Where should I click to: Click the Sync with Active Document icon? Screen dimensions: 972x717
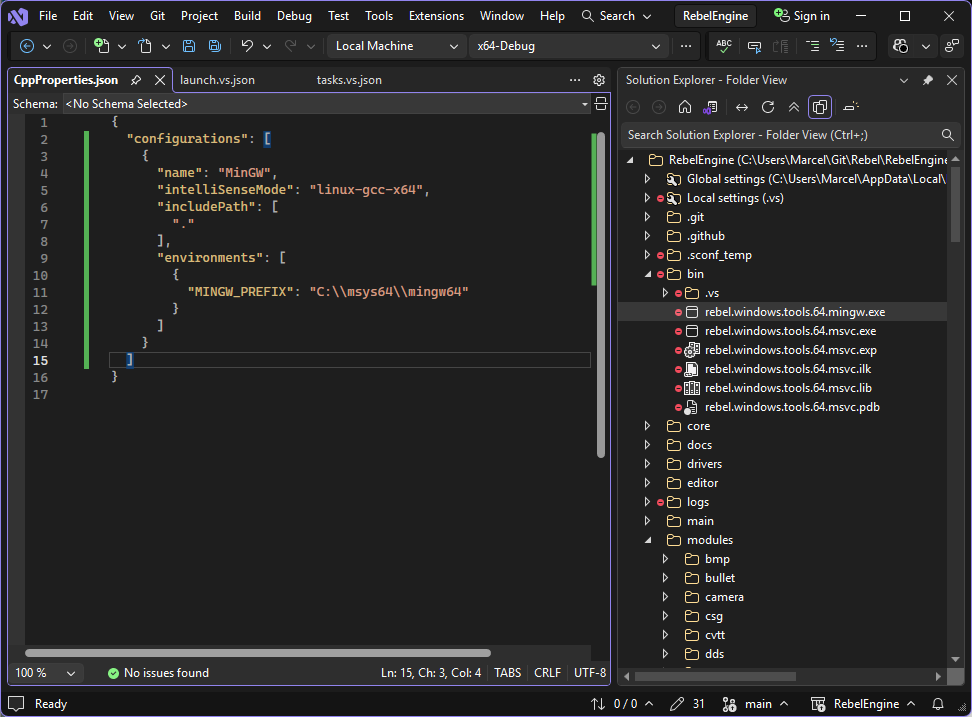741,107
